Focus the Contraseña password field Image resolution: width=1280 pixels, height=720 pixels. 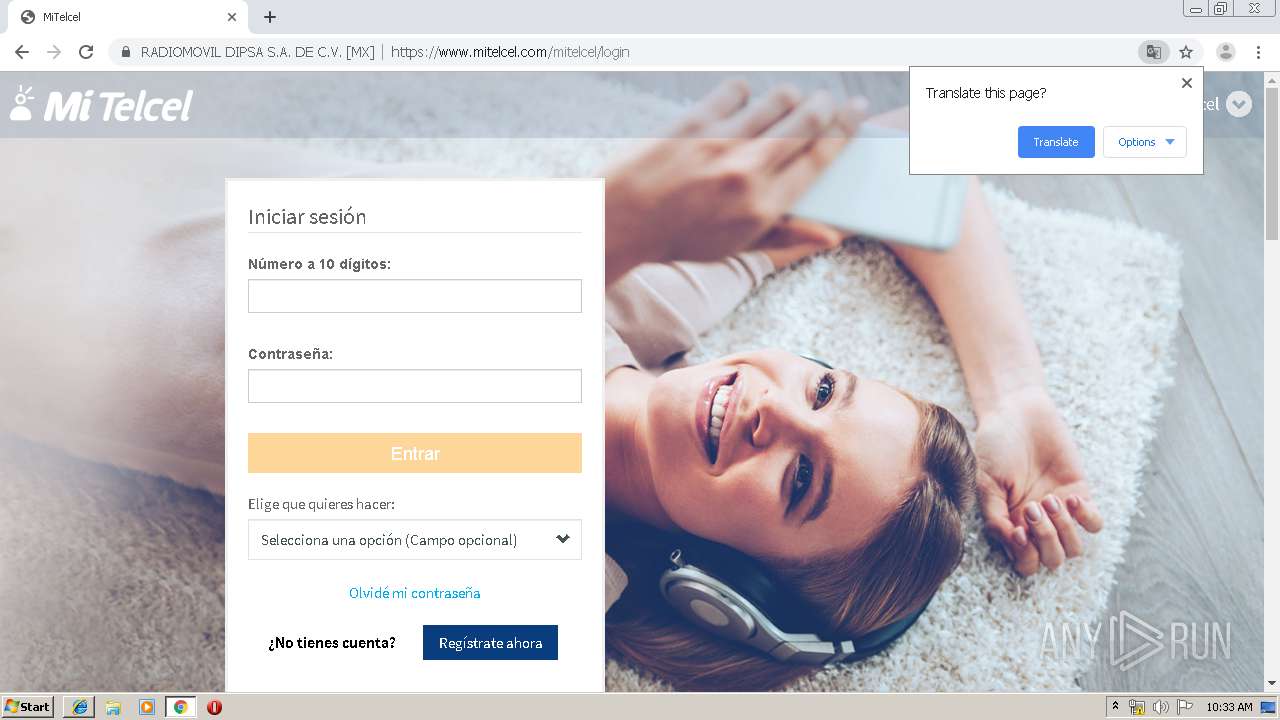click(x=415, y=386)
